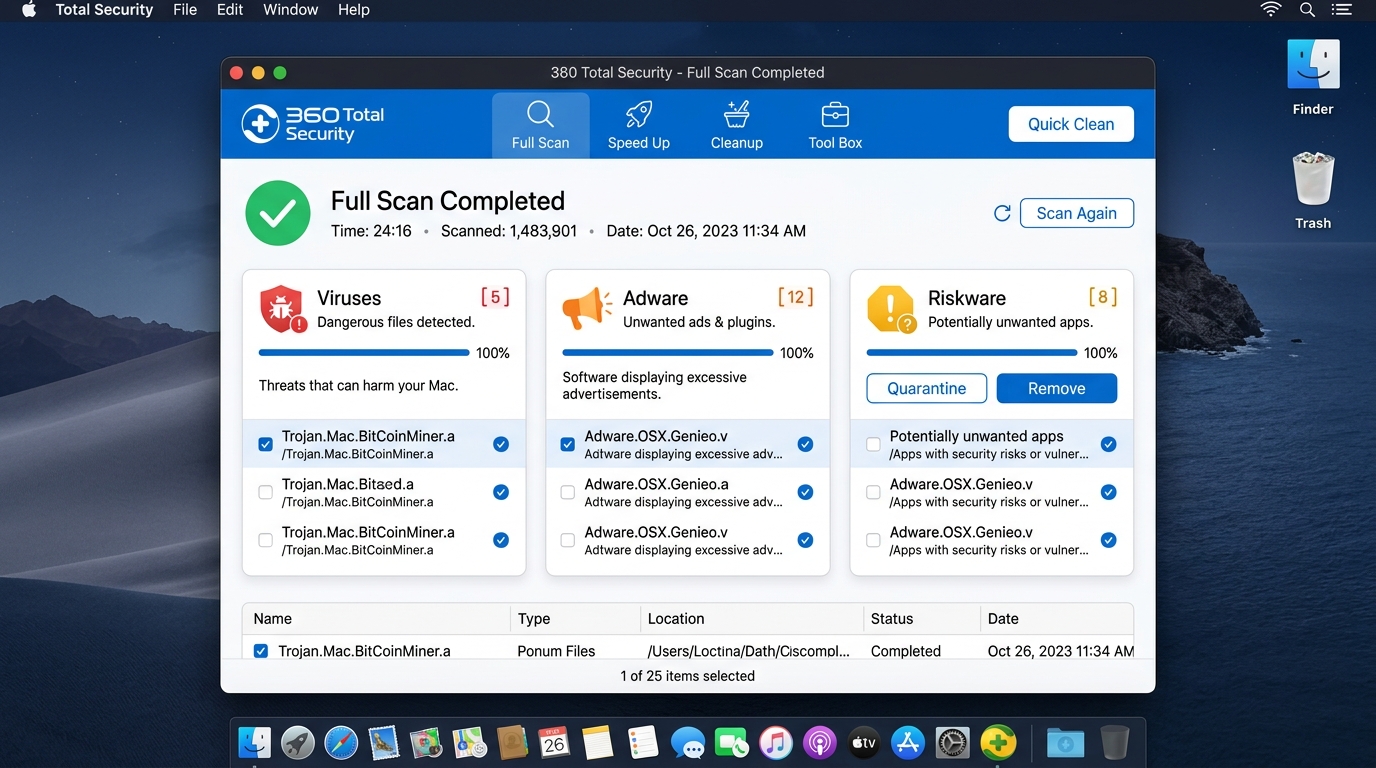1376x768 pixels.
Task: Tick the Potentially unwanted apps checkbox
Action: pos(873,444)
